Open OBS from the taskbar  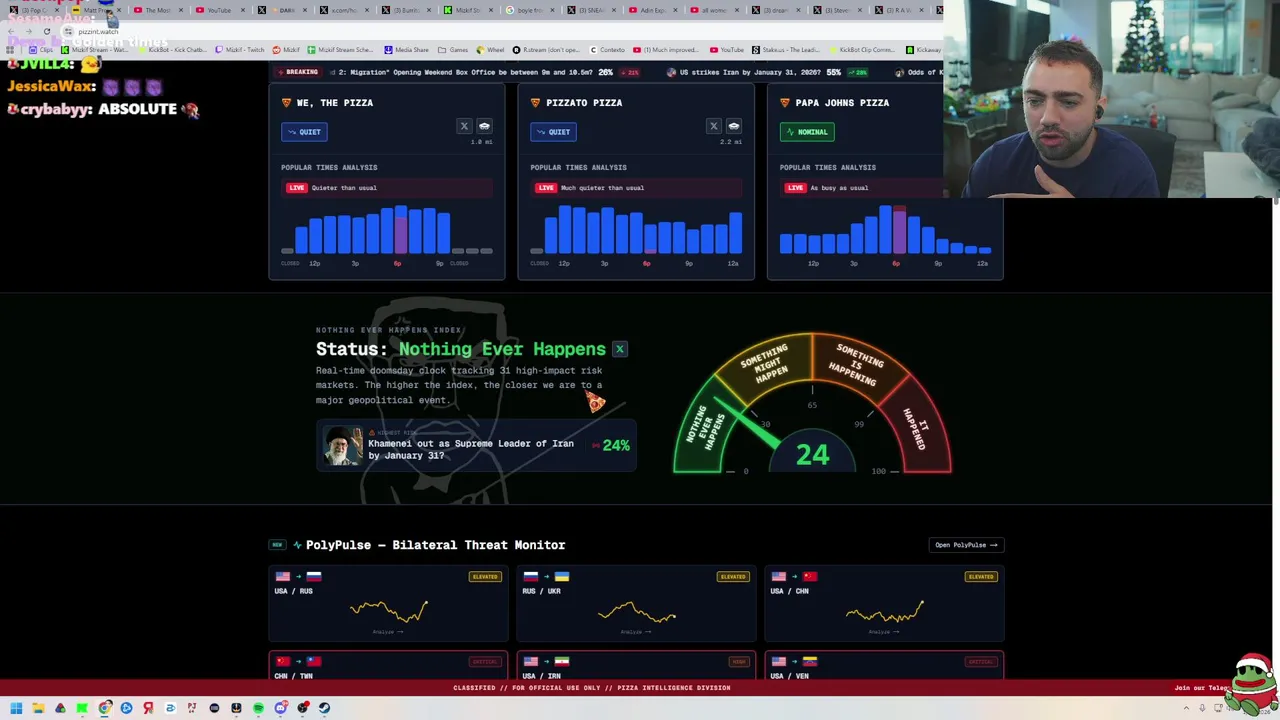click(302, 708)
